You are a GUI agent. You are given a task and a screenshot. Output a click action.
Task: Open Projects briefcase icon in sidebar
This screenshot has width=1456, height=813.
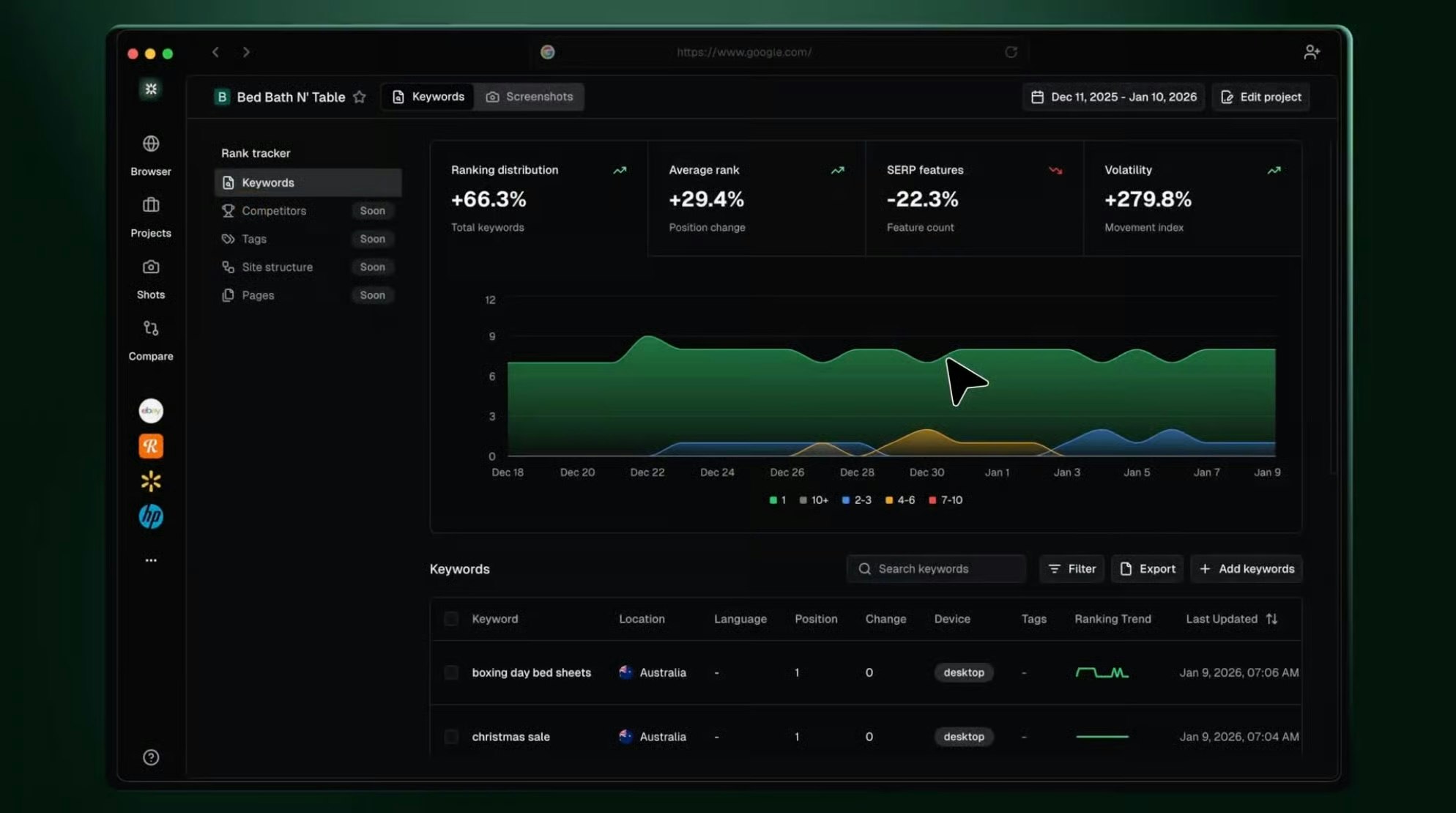151,205
